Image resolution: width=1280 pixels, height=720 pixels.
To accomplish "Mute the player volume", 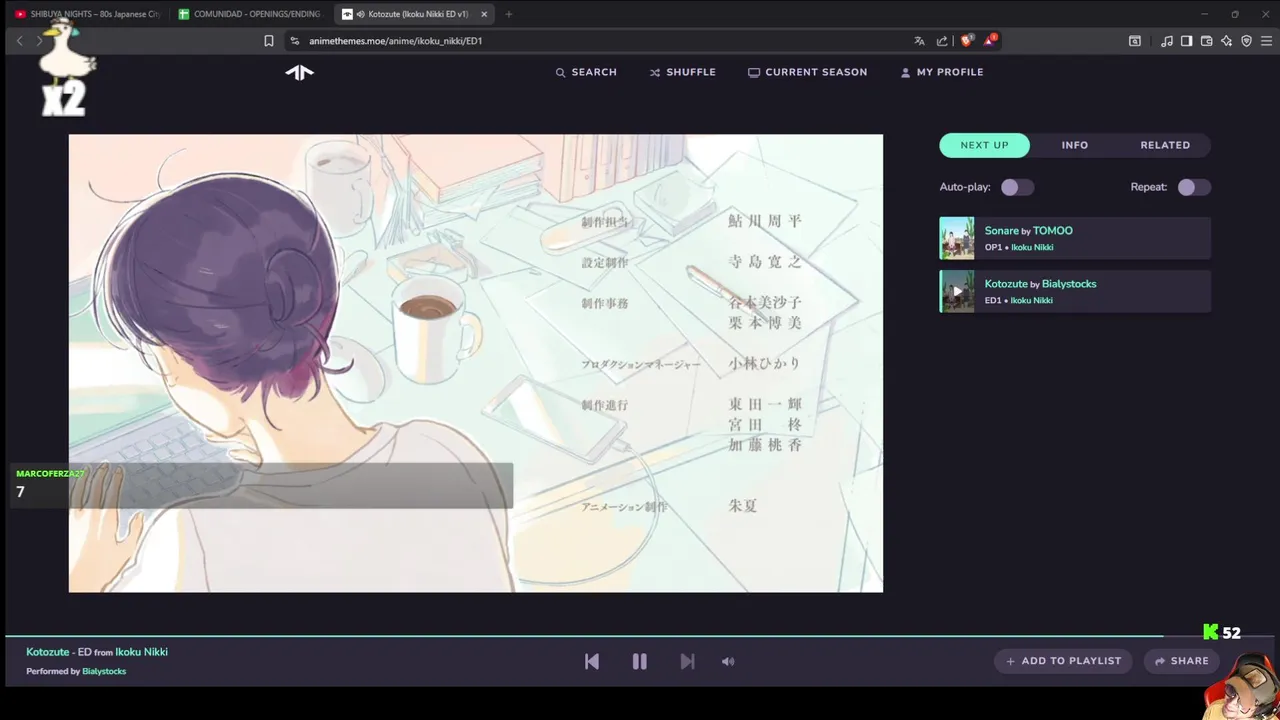I will coord(728,661).
